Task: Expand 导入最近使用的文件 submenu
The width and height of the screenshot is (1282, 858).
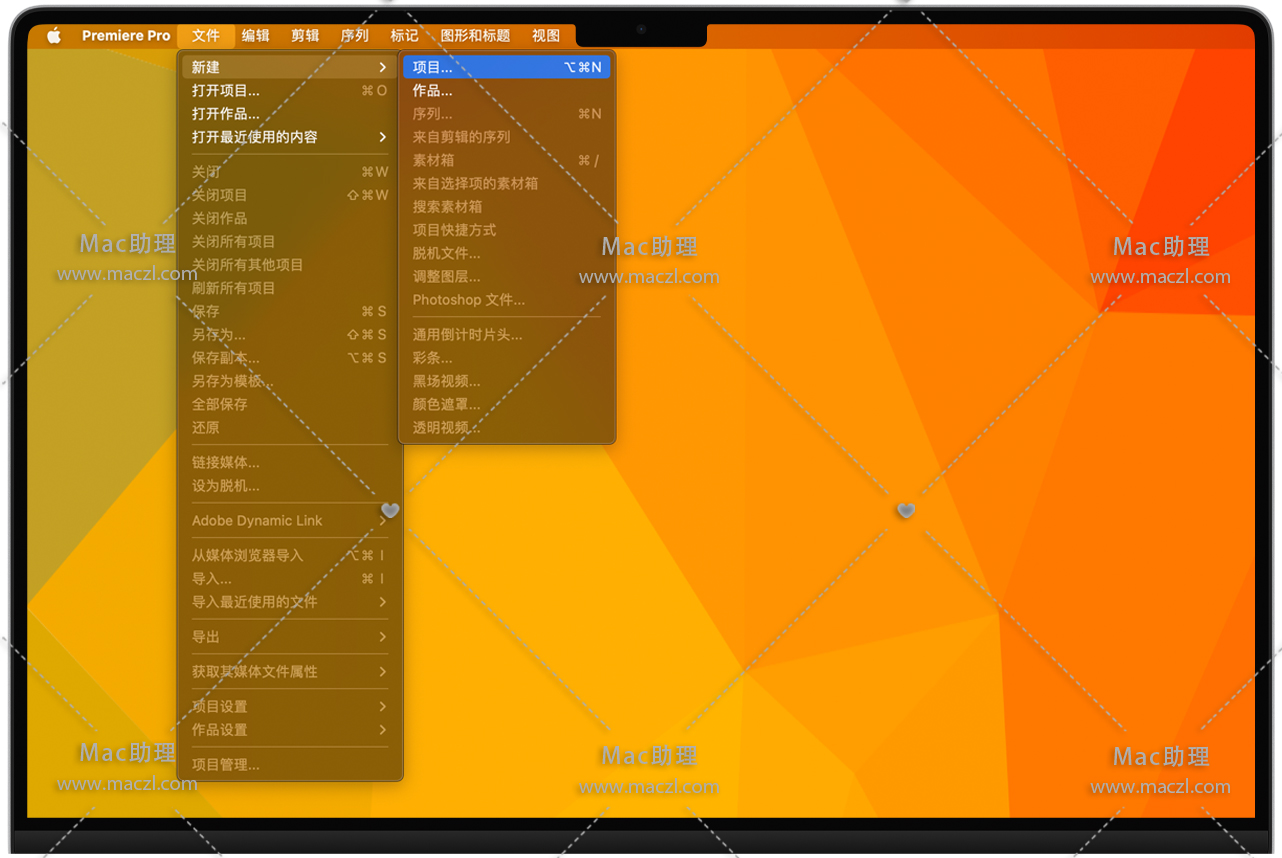Action: click(x=382, y=602)
